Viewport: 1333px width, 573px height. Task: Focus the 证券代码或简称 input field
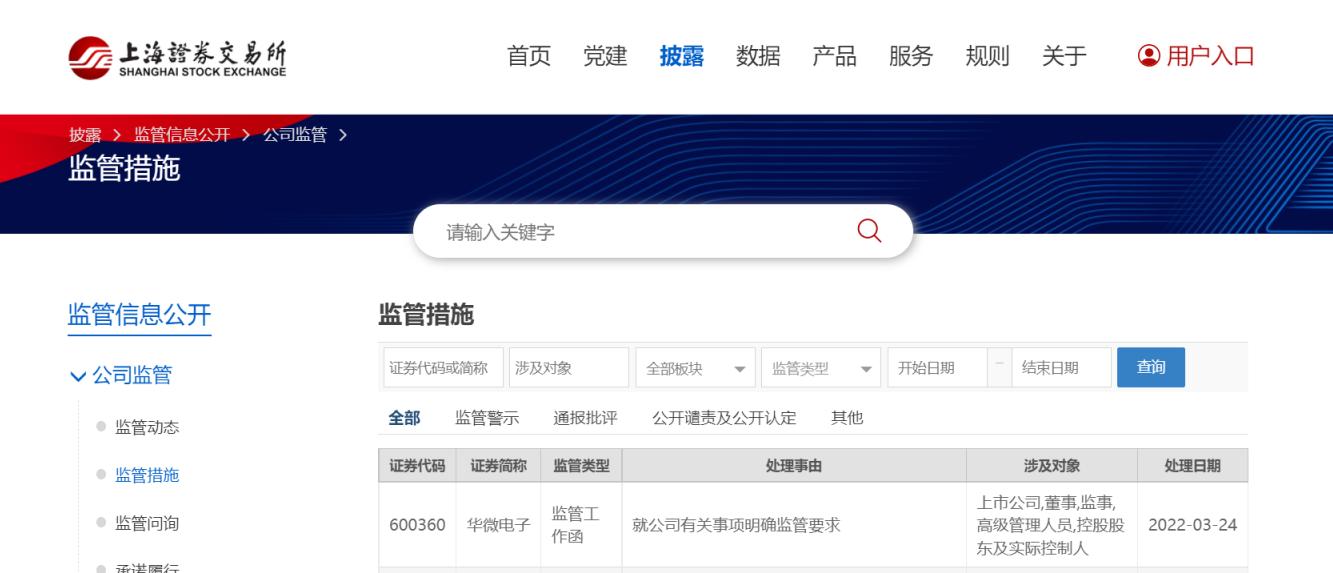tap(442, 368)
